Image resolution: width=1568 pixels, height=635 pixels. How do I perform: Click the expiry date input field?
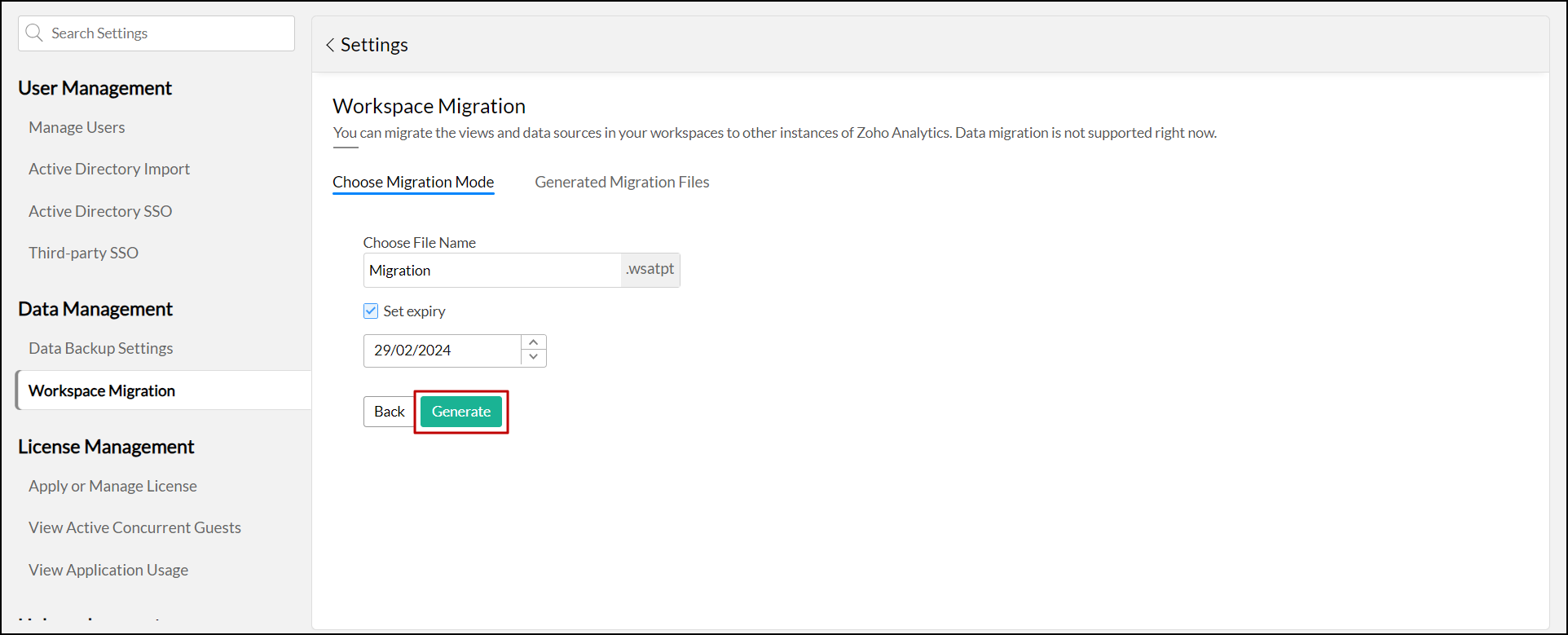(442, 351)
